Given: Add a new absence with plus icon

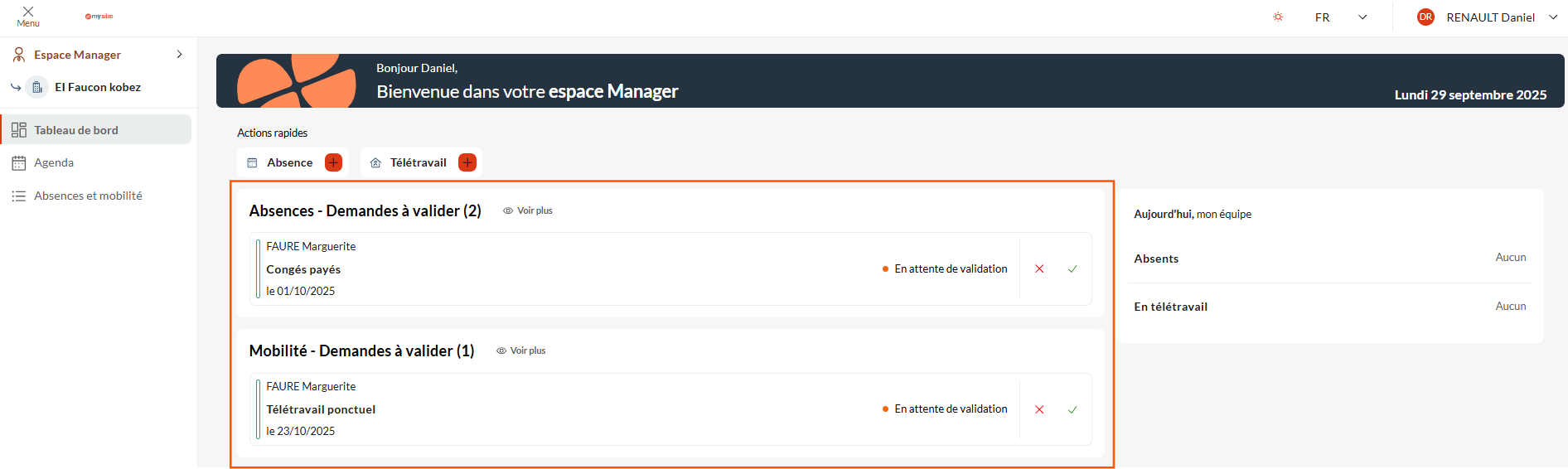Looking at the screenshot, I should point(333,162).
